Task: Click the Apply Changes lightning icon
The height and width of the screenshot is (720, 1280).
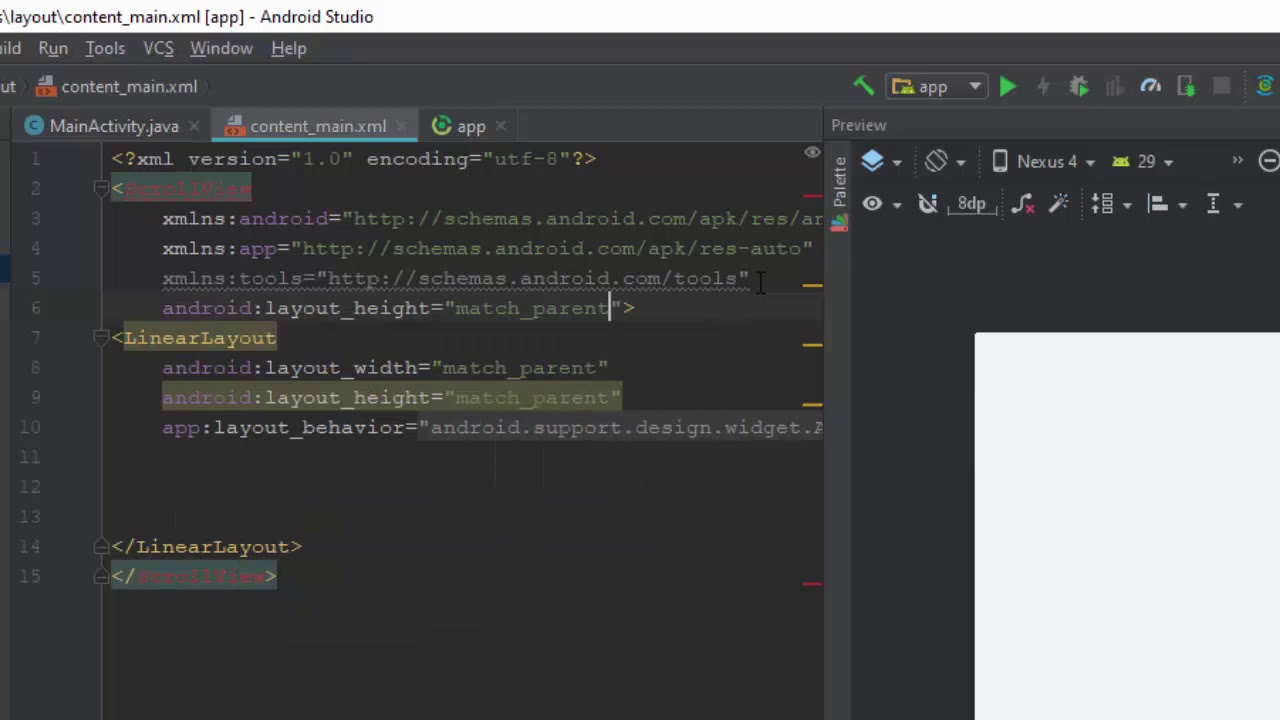Action: pos(1043,87)
